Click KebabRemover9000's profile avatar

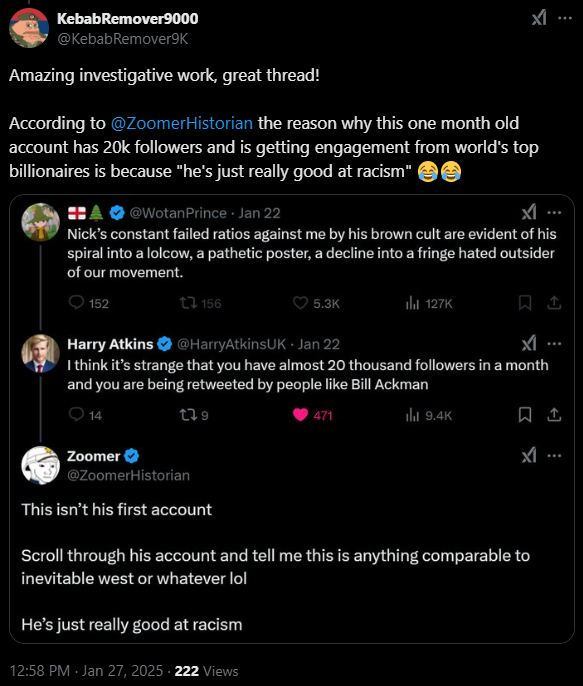[29, 28]
